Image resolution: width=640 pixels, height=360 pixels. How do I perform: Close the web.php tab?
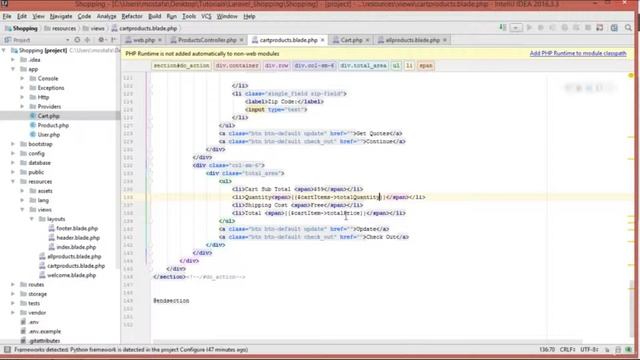160,40
